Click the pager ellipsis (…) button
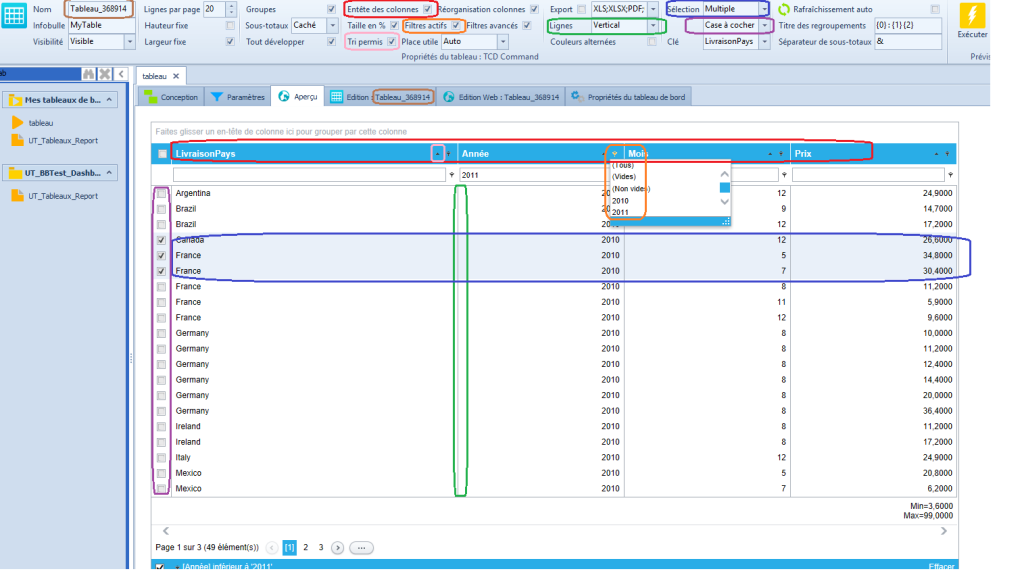The height and width of the screenshot is (586, 1024). click(361, 547)
